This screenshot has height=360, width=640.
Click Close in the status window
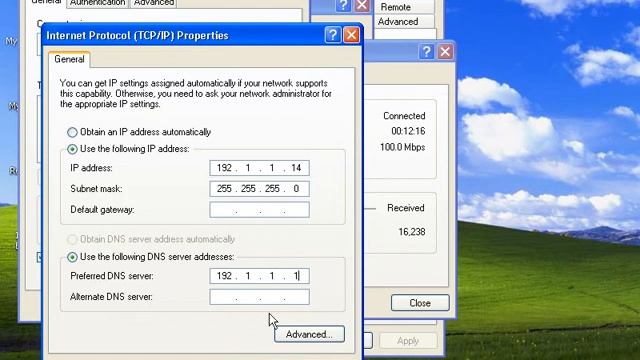point(420,303)
